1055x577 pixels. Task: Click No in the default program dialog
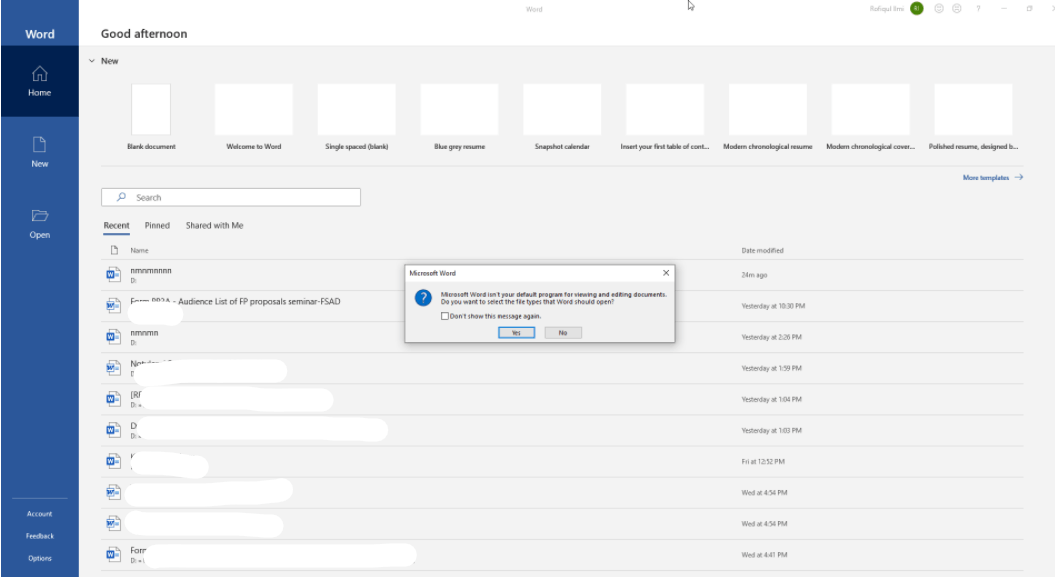click(563, 333)
